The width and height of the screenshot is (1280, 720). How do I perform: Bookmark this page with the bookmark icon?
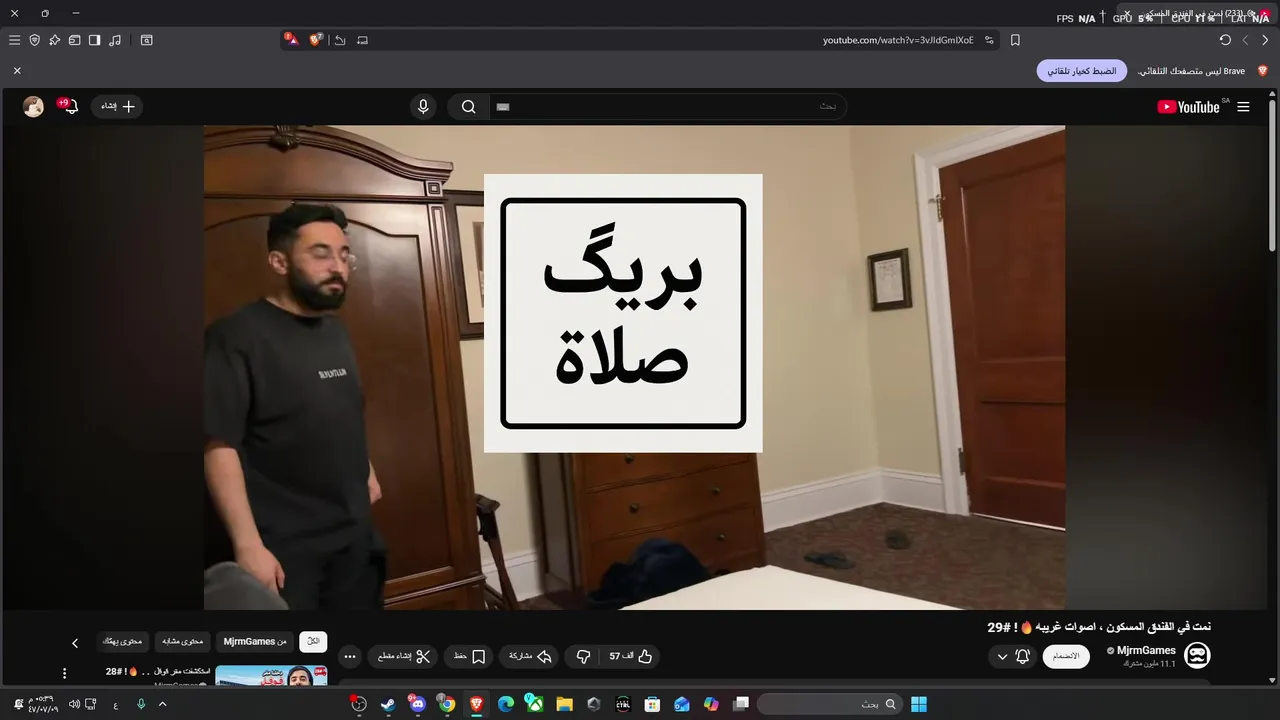(x=1015, y=40)
